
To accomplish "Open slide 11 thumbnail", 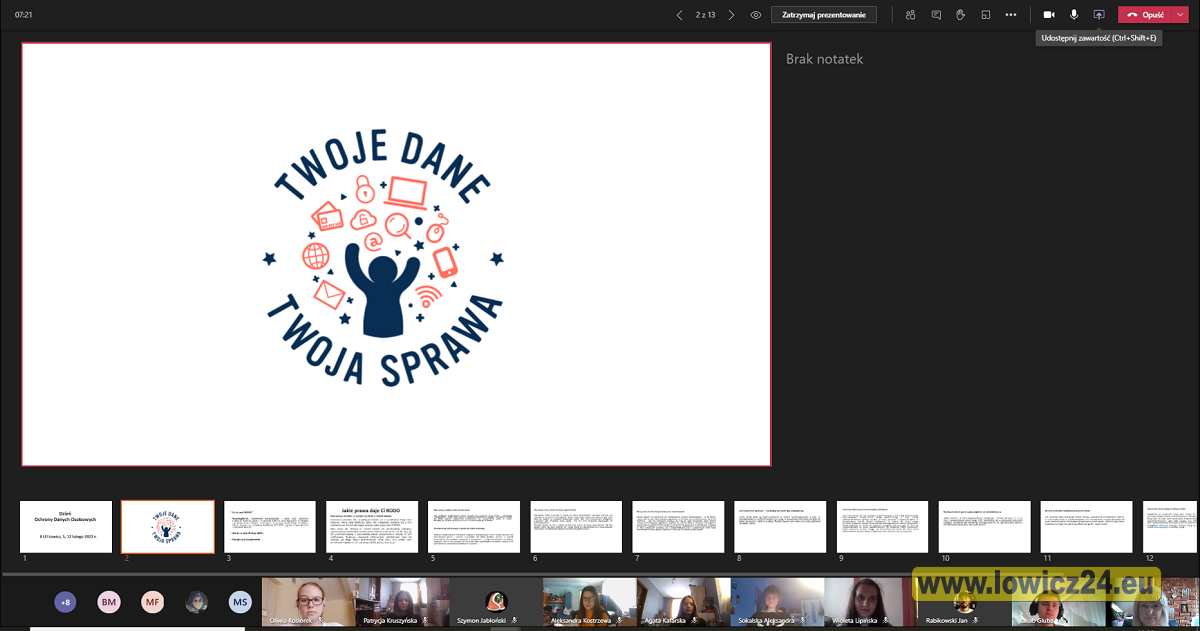I will pos(1086,526).
